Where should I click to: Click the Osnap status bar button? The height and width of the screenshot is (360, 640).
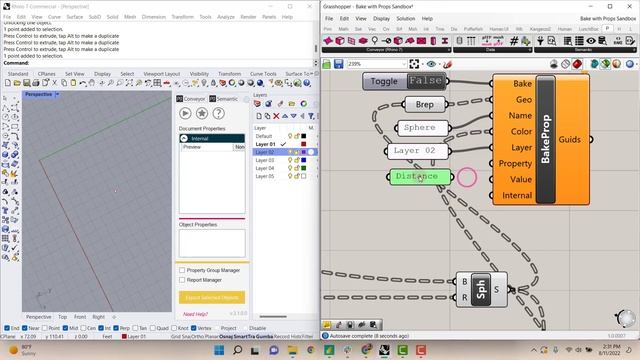click(225, 336)
